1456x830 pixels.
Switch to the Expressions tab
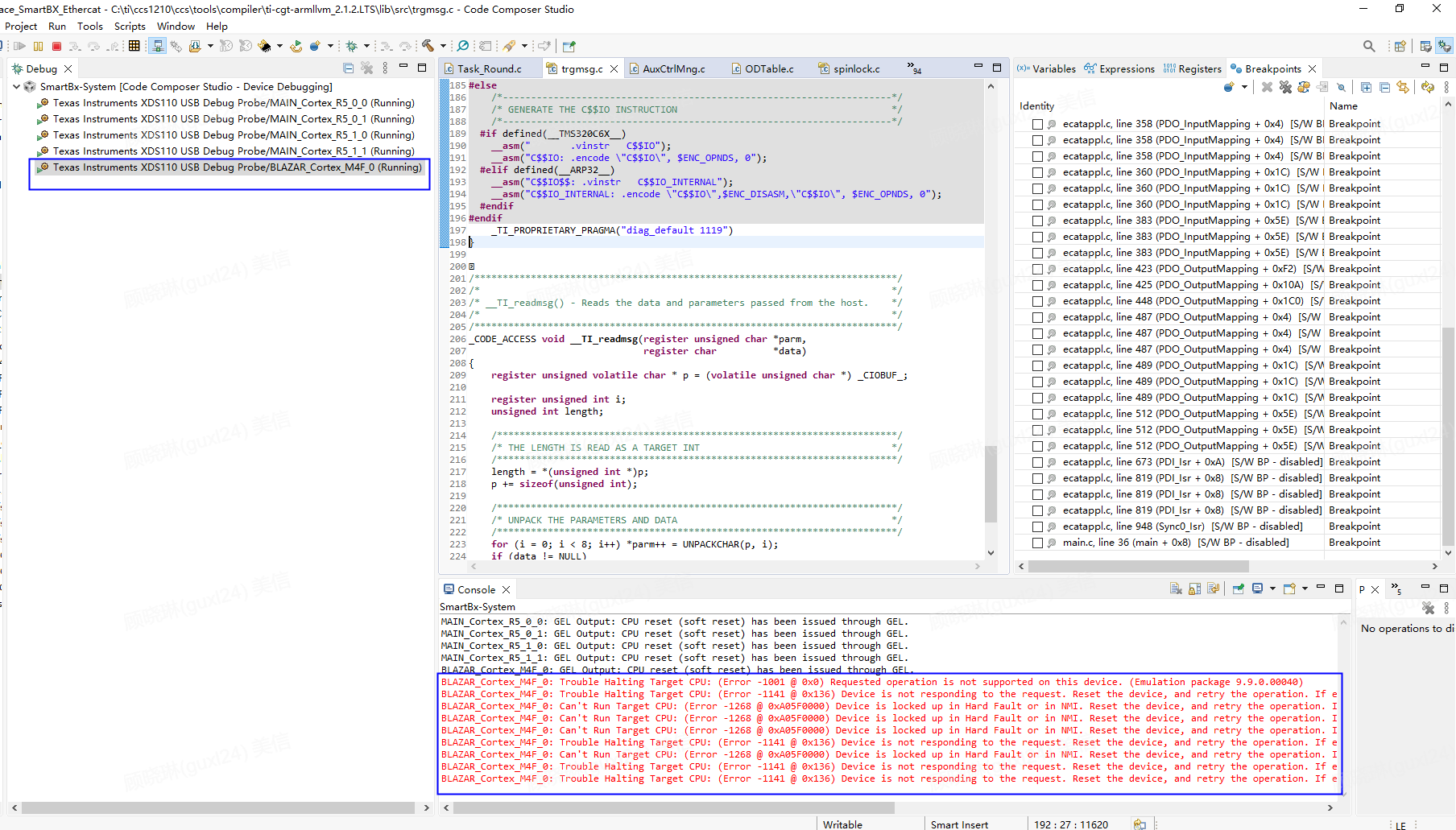pos(1119,68)
